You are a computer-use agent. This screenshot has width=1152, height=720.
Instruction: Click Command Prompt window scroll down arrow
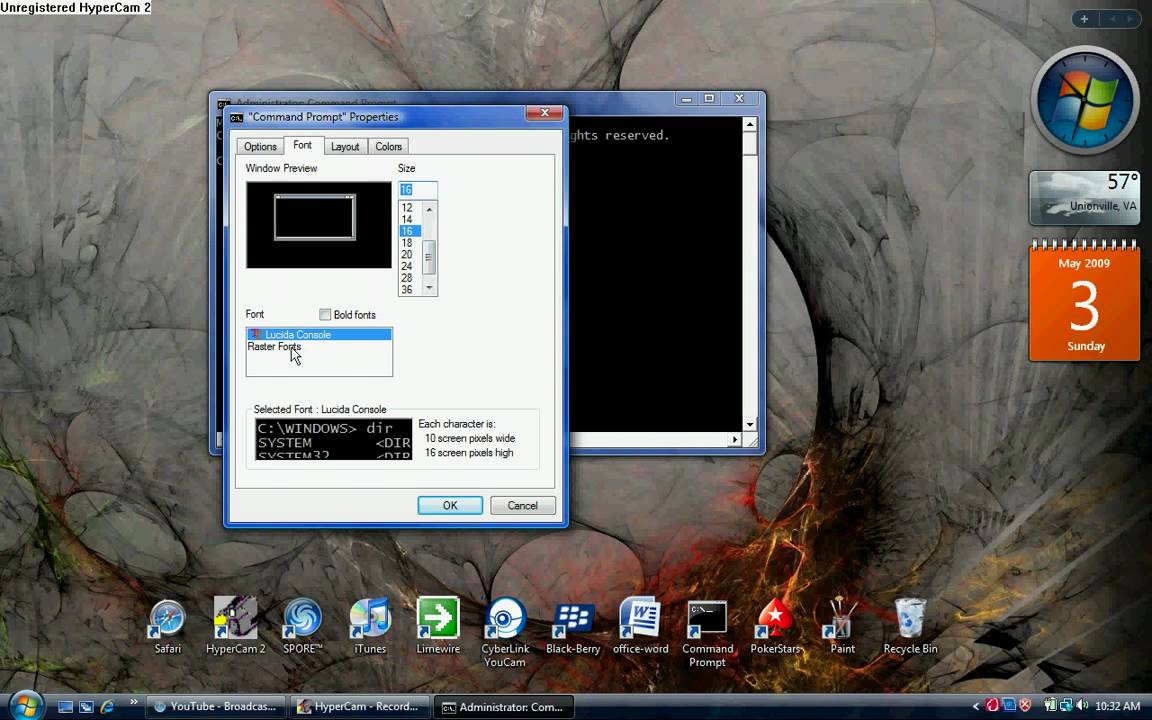pyautogui.click(x=749, y=424)
